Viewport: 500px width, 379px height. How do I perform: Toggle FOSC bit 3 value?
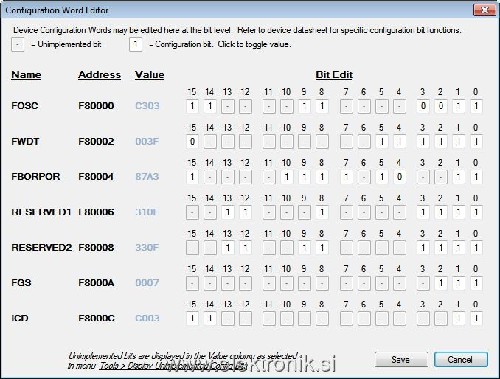coord(423,106)
